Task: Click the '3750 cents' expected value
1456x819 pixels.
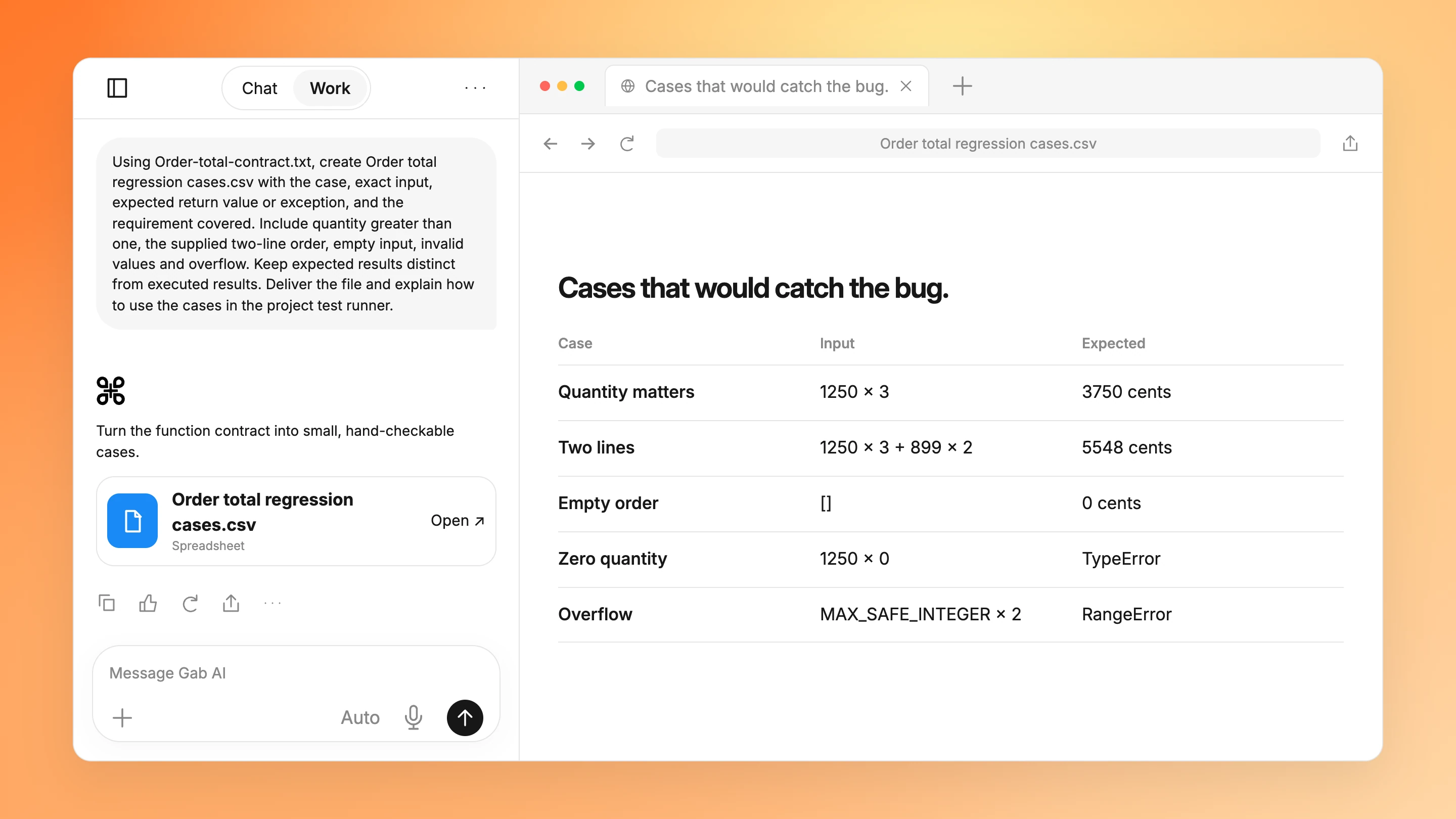Action: (x=1126, y=392)
